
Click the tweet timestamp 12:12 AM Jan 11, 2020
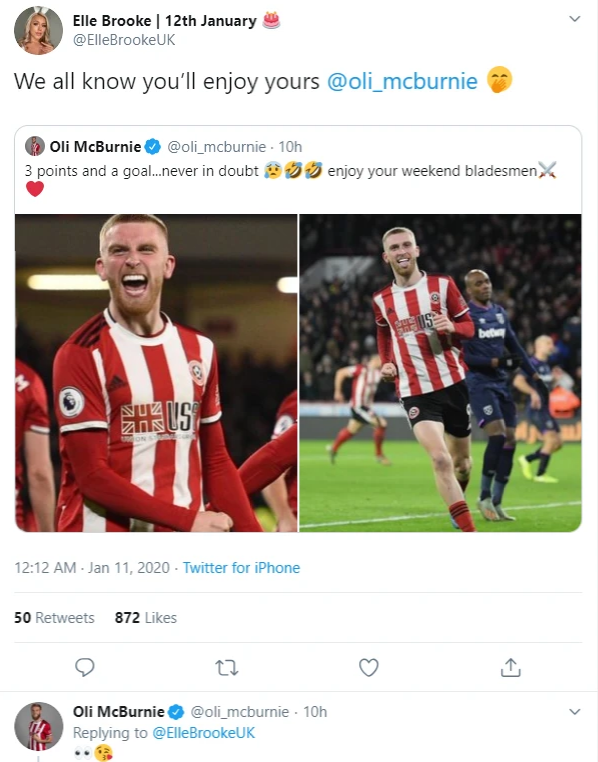pyautogui.click(x=92, y=568)
